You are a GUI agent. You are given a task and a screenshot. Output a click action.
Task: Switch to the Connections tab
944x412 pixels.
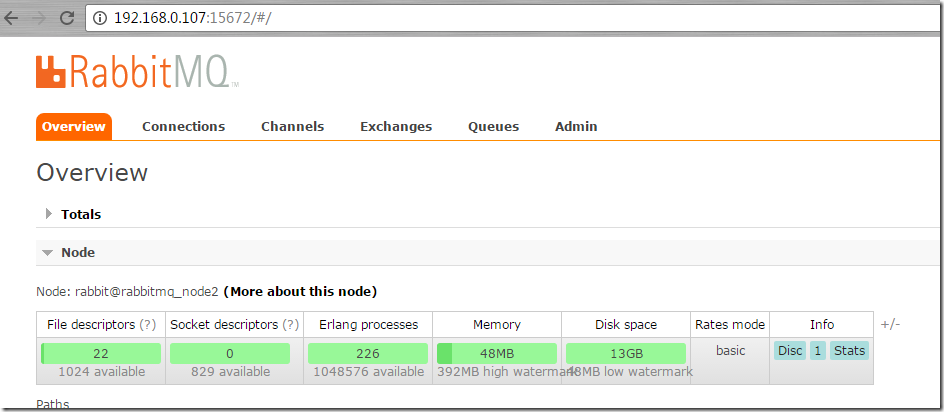183,127
